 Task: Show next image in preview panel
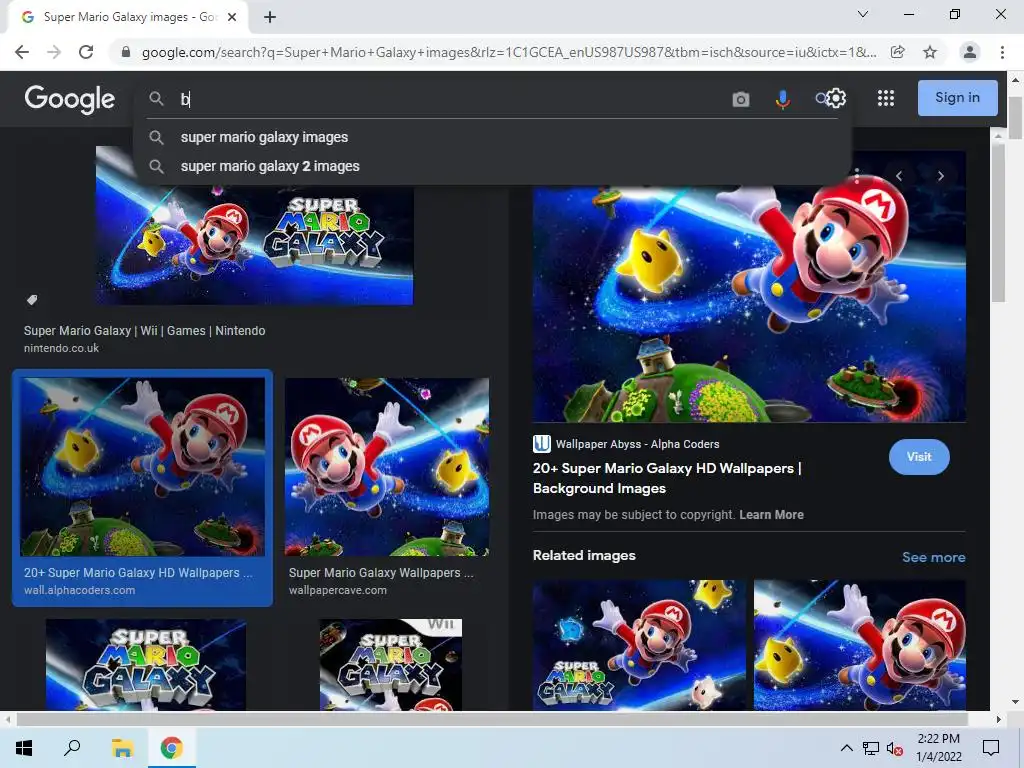(940, 176)
